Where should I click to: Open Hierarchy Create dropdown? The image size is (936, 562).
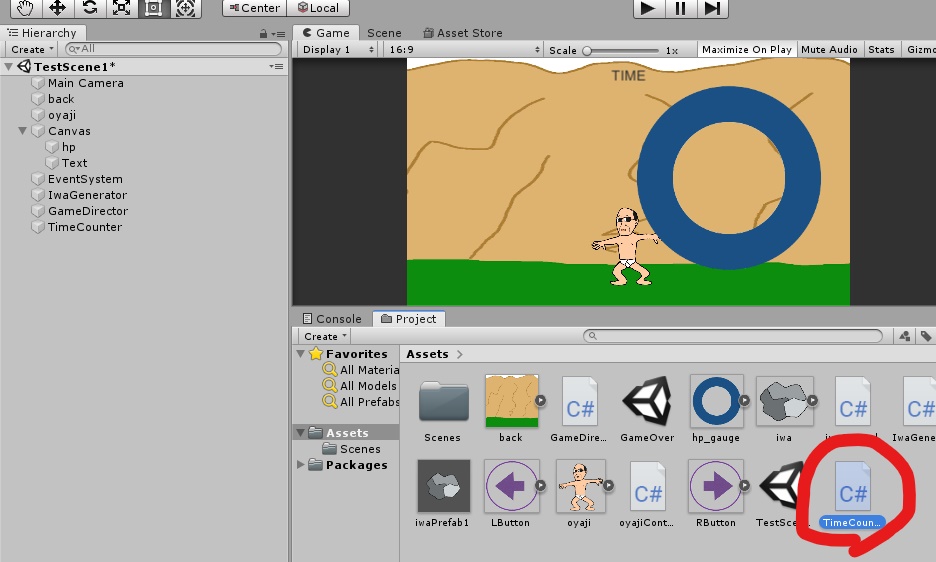pyautogui.click(x=32, y=50)
